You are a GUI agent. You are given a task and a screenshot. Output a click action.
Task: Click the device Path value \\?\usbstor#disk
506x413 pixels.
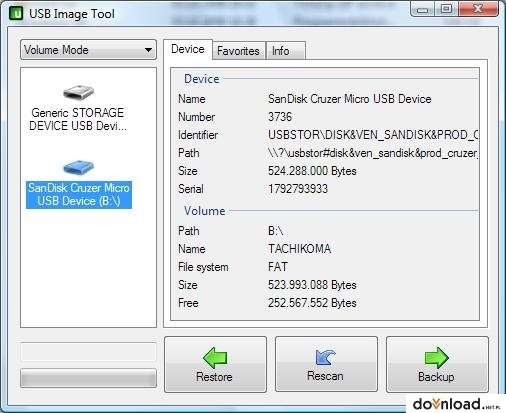pos(373,153)
